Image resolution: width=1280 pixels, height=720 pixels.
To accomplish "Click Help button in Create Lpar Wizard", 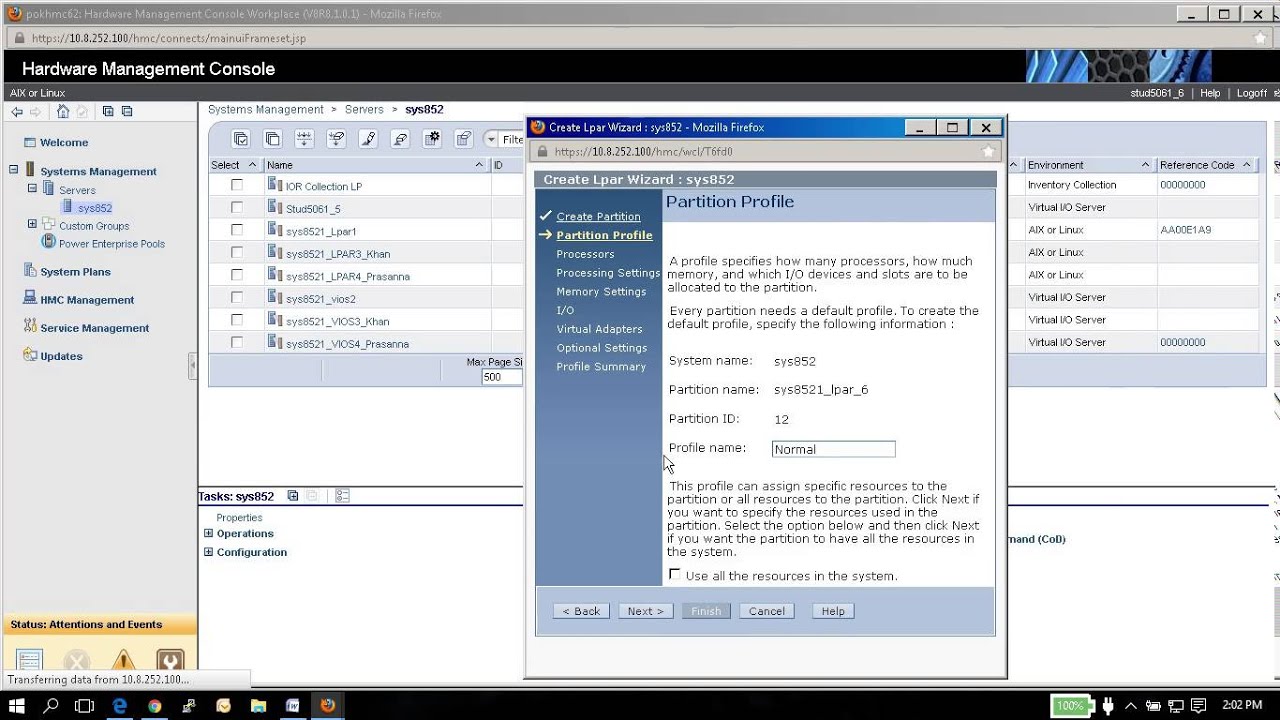I will [833, 611].
